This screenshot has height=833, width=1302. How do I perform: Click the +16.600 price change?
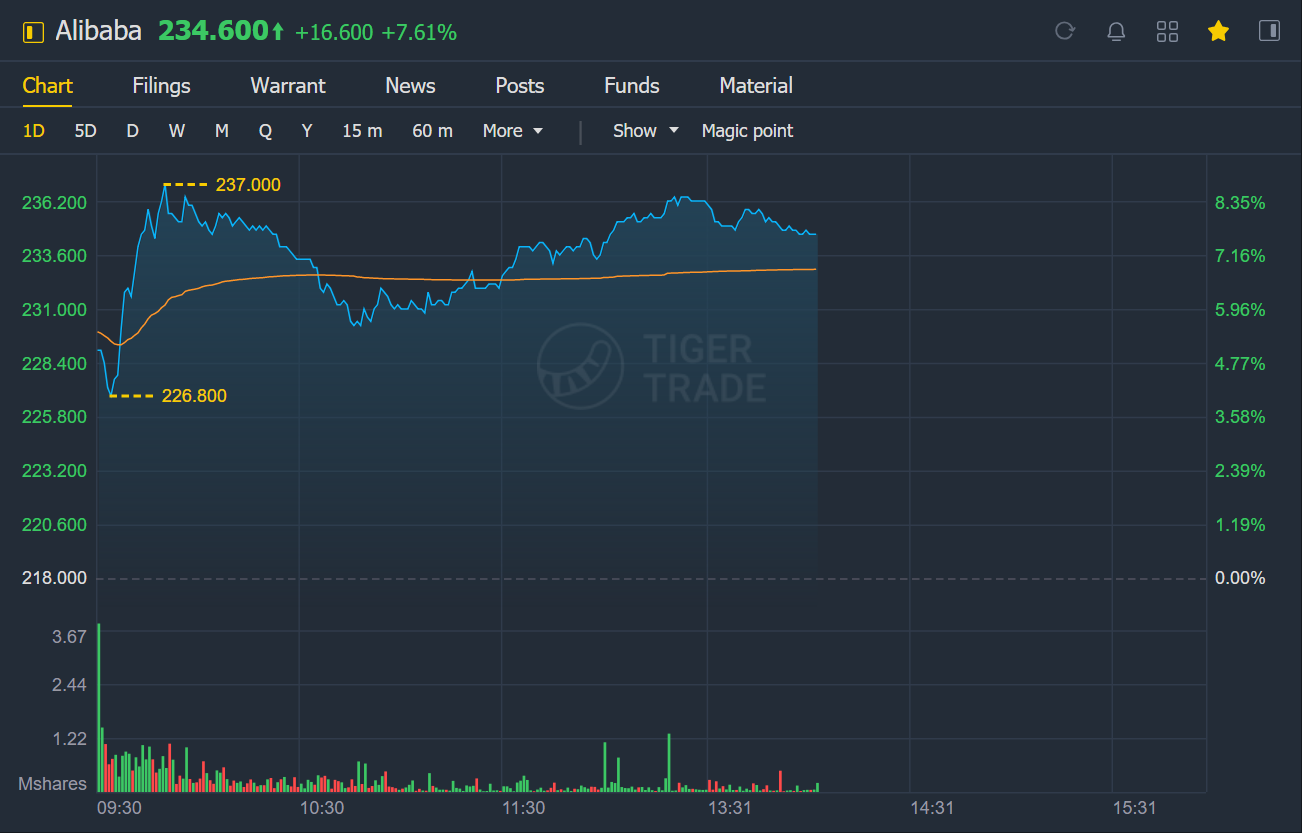334,33
